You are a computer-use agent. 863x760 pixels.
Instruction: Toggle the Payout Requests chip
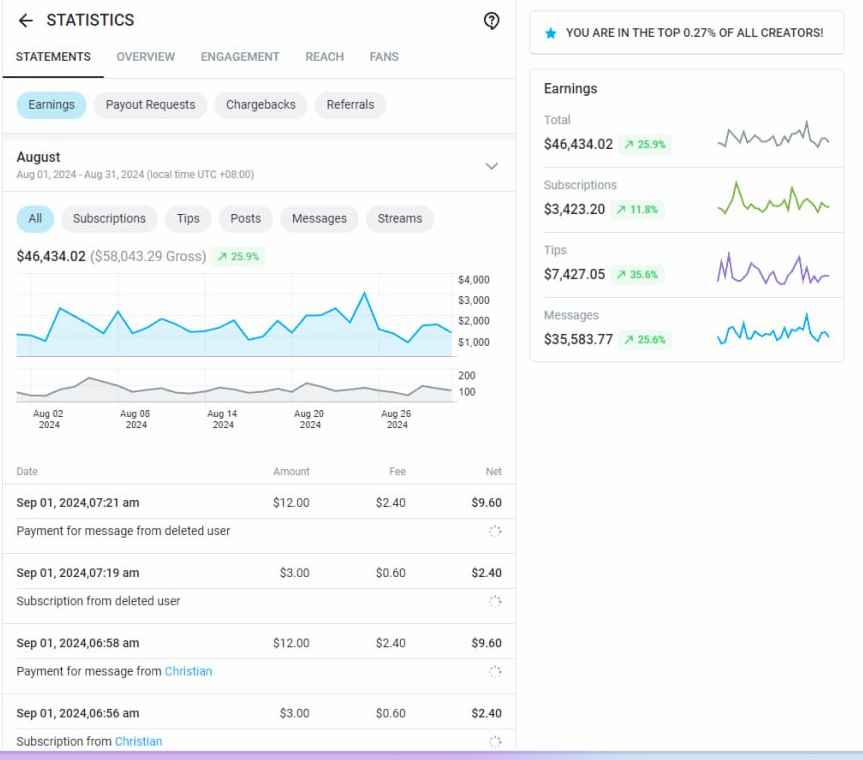[x=150, y=105]
